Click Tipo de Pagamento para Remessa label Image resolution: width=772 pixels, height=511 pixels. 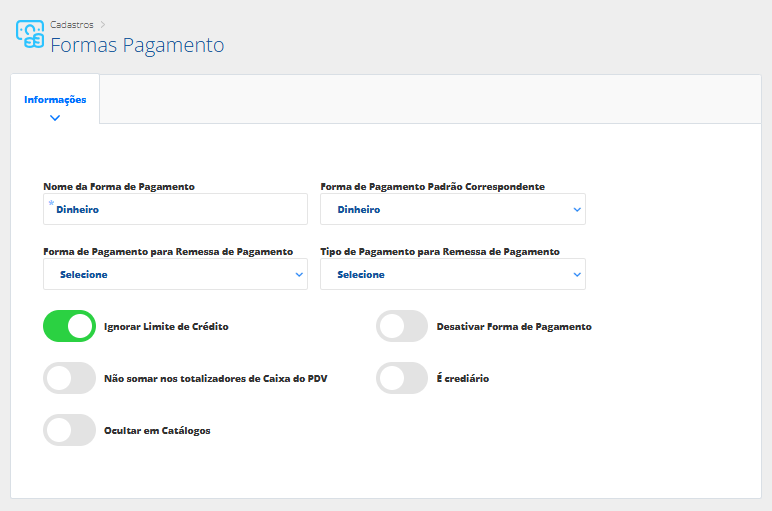click(x=439, y=252)
